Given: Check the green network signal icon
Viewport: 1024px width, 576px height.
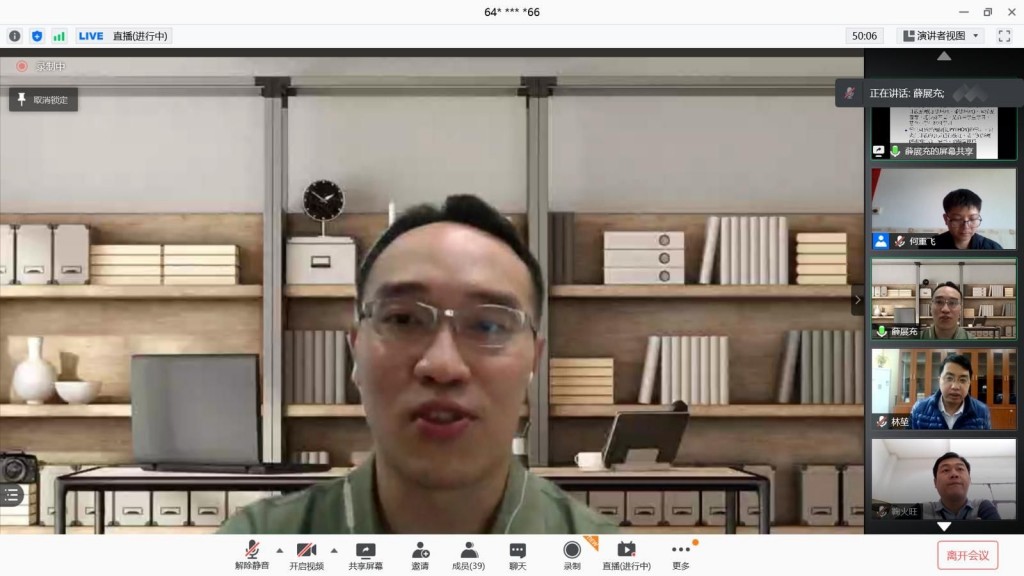Looking at the screenshot, I should pyautogui.click(x=59, y=36).
